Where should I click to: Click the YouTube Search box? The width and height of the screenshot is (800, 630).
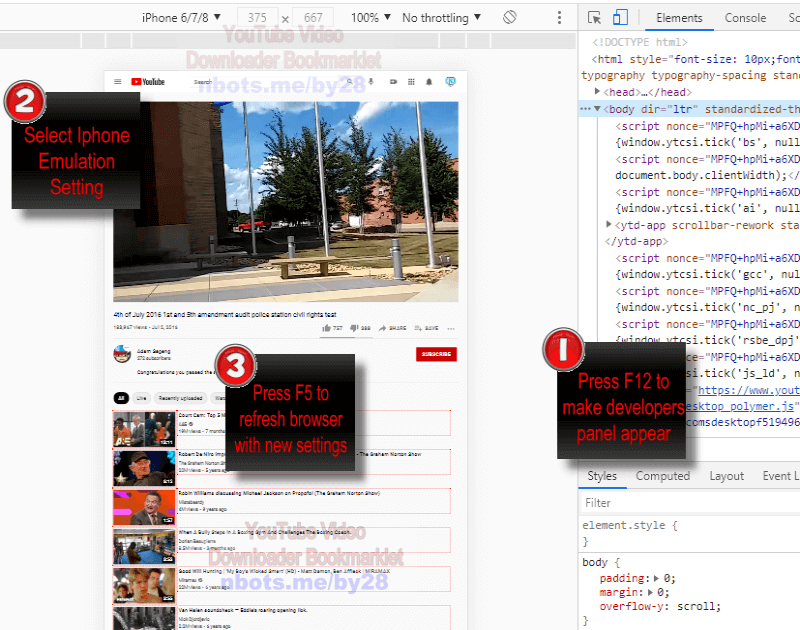tap(268, 82)
